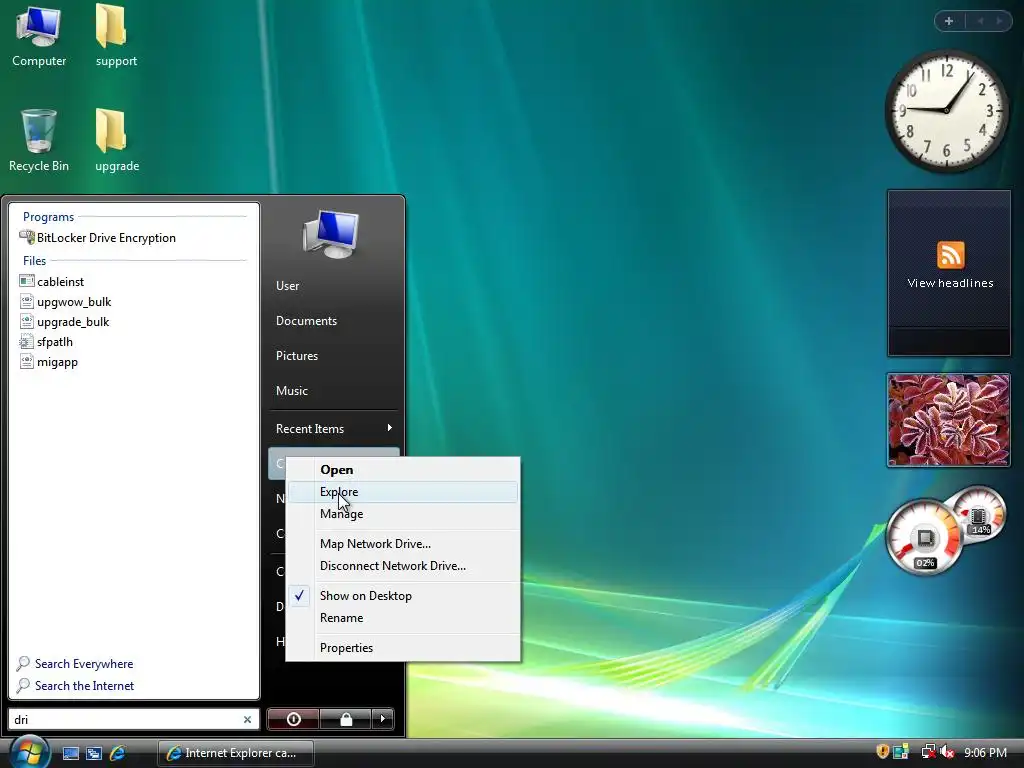Click the taskbar clock 9:06 PM
Viewport: 1024px width, 768px height.
[x=985, y=753]
